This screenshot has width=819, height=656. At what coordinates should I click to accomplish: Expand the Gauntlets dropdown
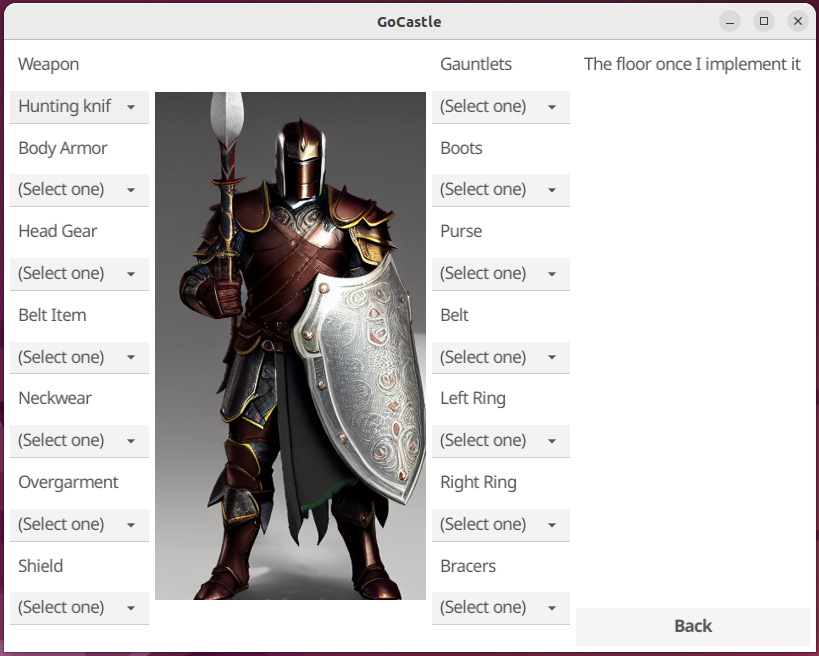click(500, 107)
